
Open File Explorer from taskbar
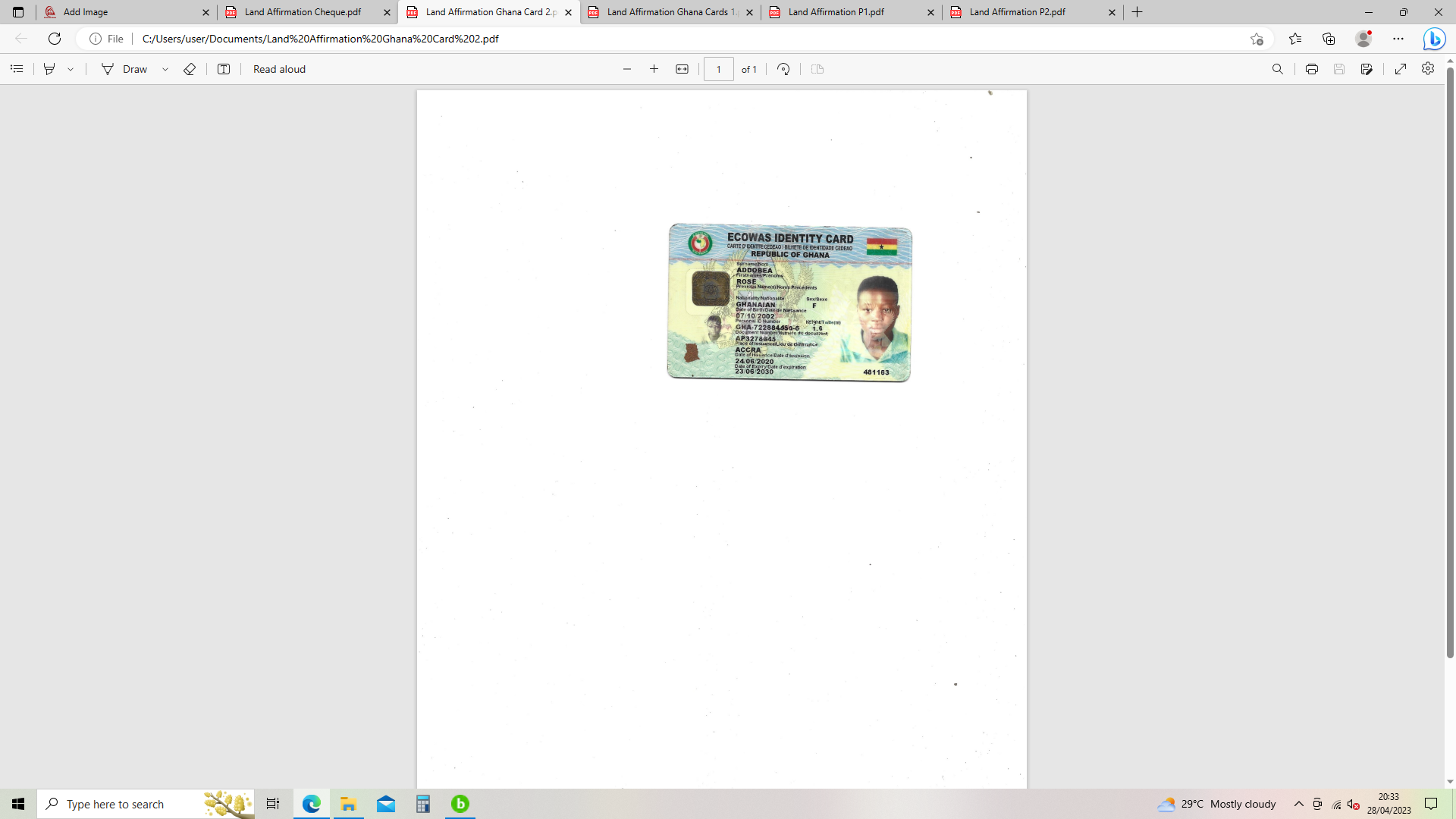(349, 804)
